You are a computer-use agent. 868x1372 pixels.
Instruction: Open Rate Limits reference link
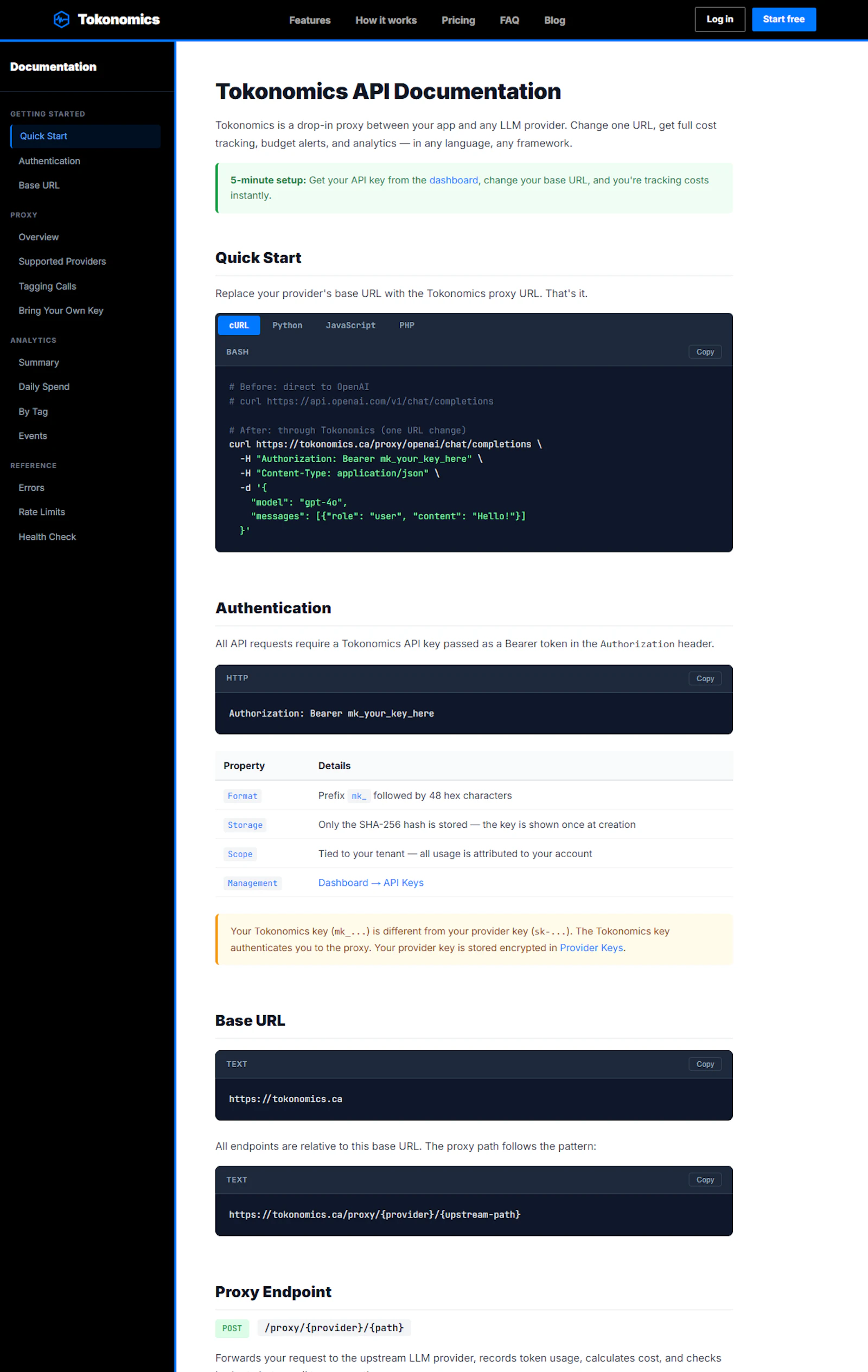pyautogui.click(x=42, y=512)
